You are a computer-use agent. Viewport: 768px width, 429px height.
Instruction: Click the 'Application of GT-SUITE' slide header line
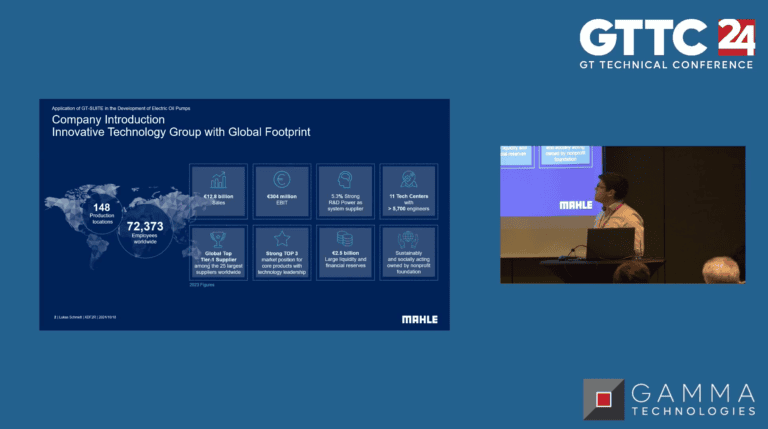click(x=121, y=108)
